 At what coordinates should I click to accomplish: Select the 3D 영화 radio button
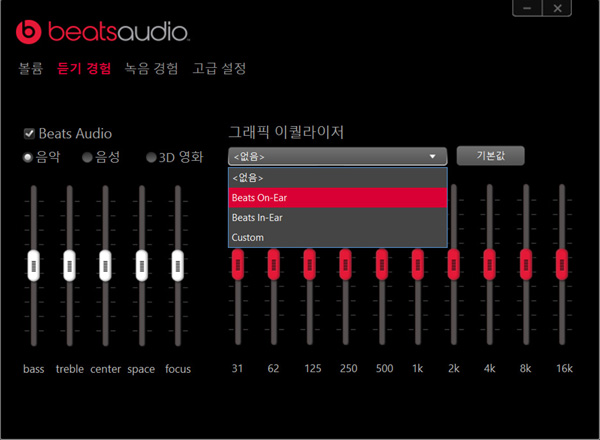152,157
